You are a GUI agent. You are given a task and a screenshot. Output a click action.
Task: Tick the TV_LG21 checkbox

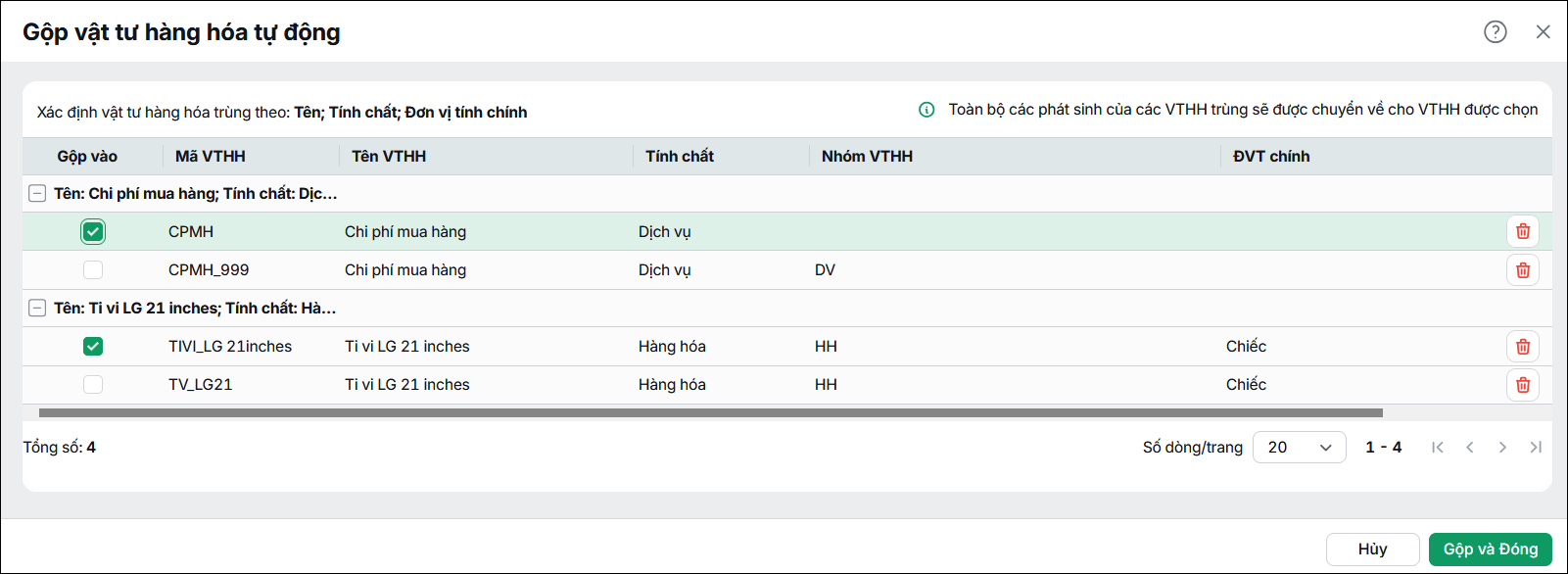click(93, 385)
